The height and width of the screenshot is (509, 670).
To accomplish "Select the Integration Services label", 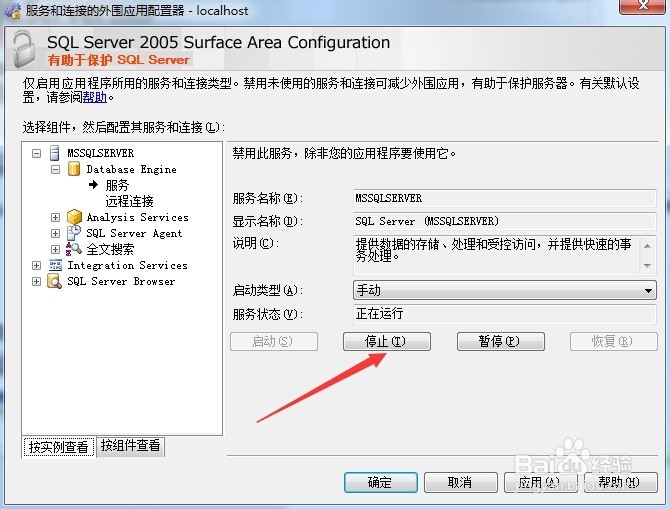I will 127,265.
